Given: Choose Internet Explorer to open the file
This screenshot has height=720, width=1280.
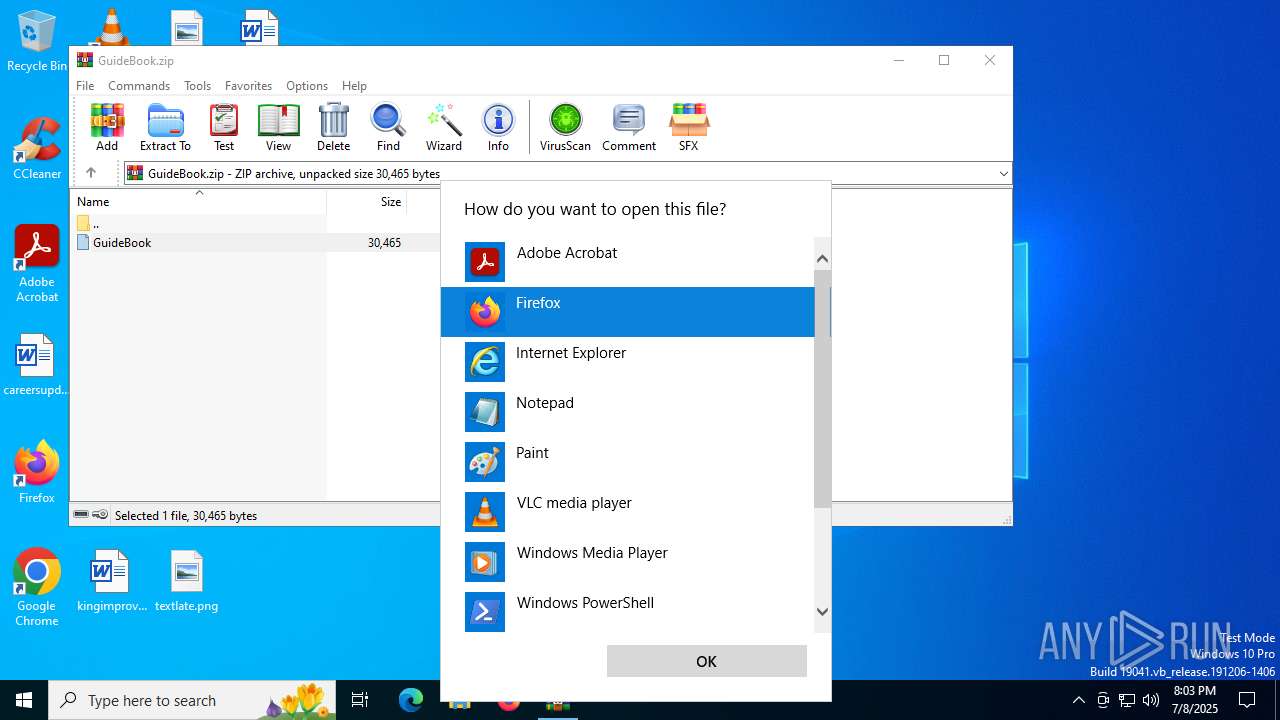Looking at the screenshot, I should tap(627, 362).
